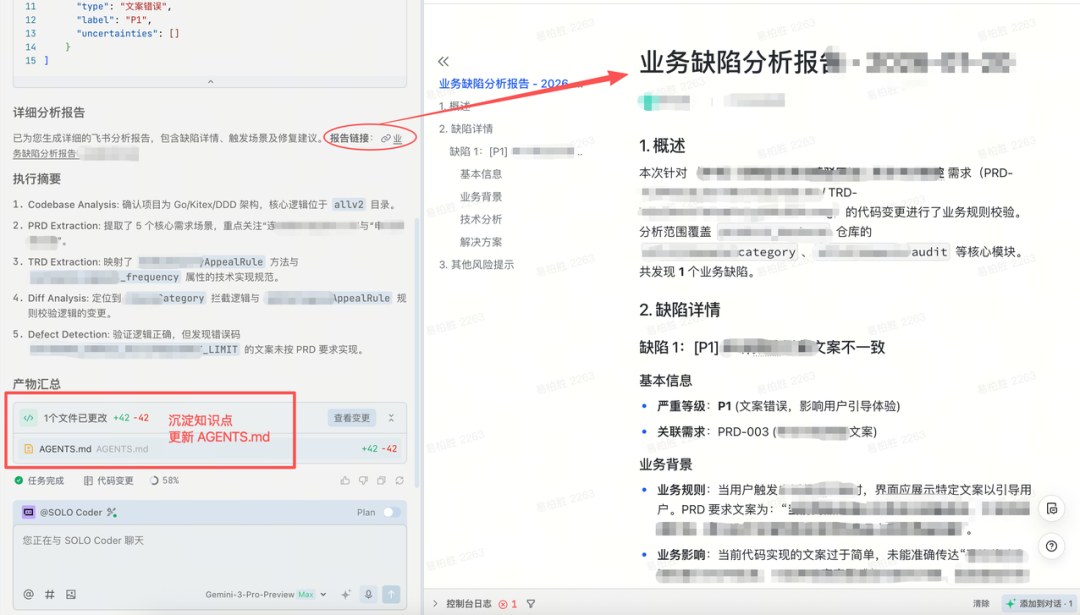Collapse the document outline with double-chevron icon
Viewport: 1080px width, 615px height.
(x=444, y=61)
